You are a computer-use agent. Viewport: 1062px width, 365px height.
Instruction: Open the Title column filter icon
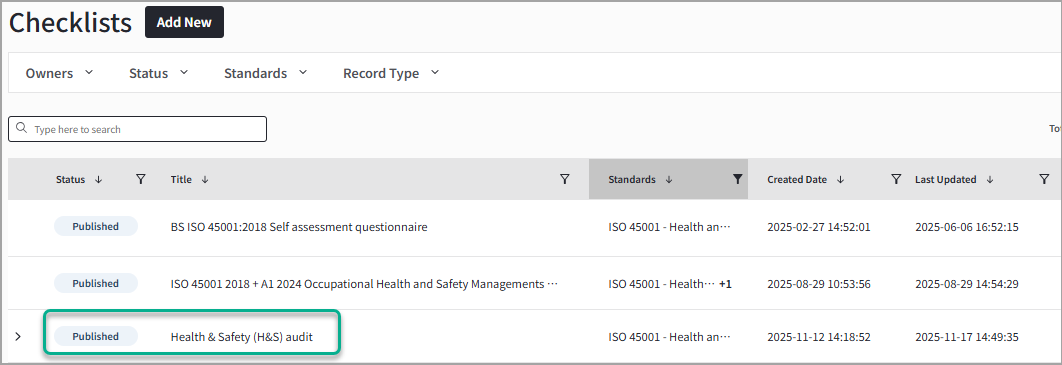click(565, 179)
